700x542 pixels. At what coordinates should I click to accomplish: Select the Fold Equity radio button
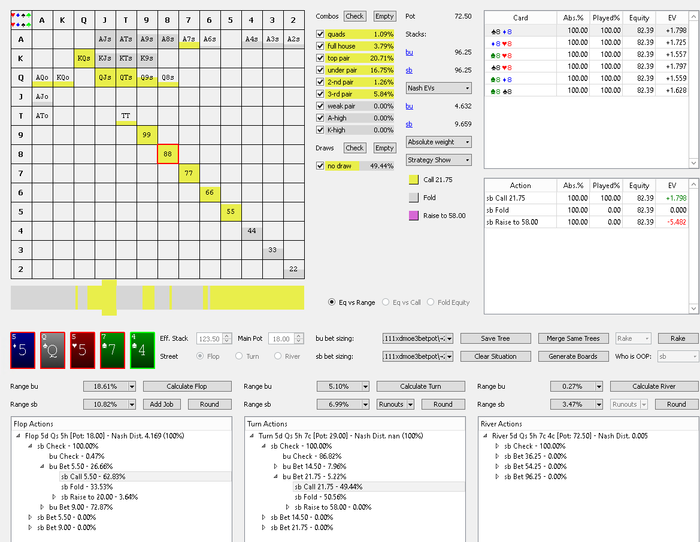point(430,302)
